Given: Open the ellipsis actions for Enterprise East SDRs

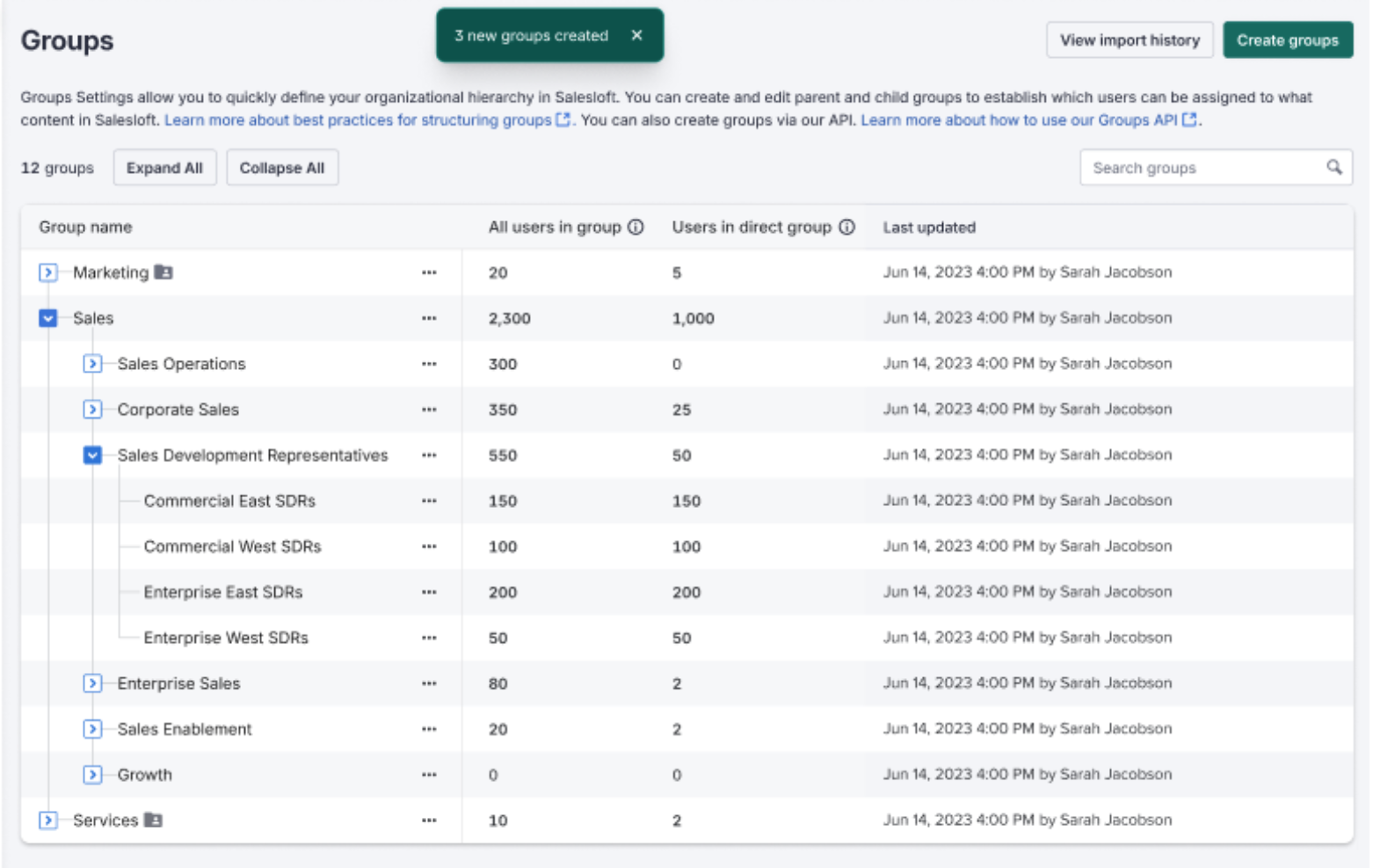Looking at the screenshot, I should 430,591.
